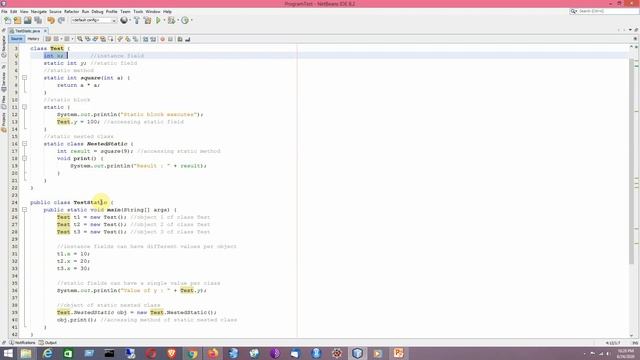This screenshot has height=360, width=640.
Task: Click the Profile Project clock icon
Action: tap(185, 20)
